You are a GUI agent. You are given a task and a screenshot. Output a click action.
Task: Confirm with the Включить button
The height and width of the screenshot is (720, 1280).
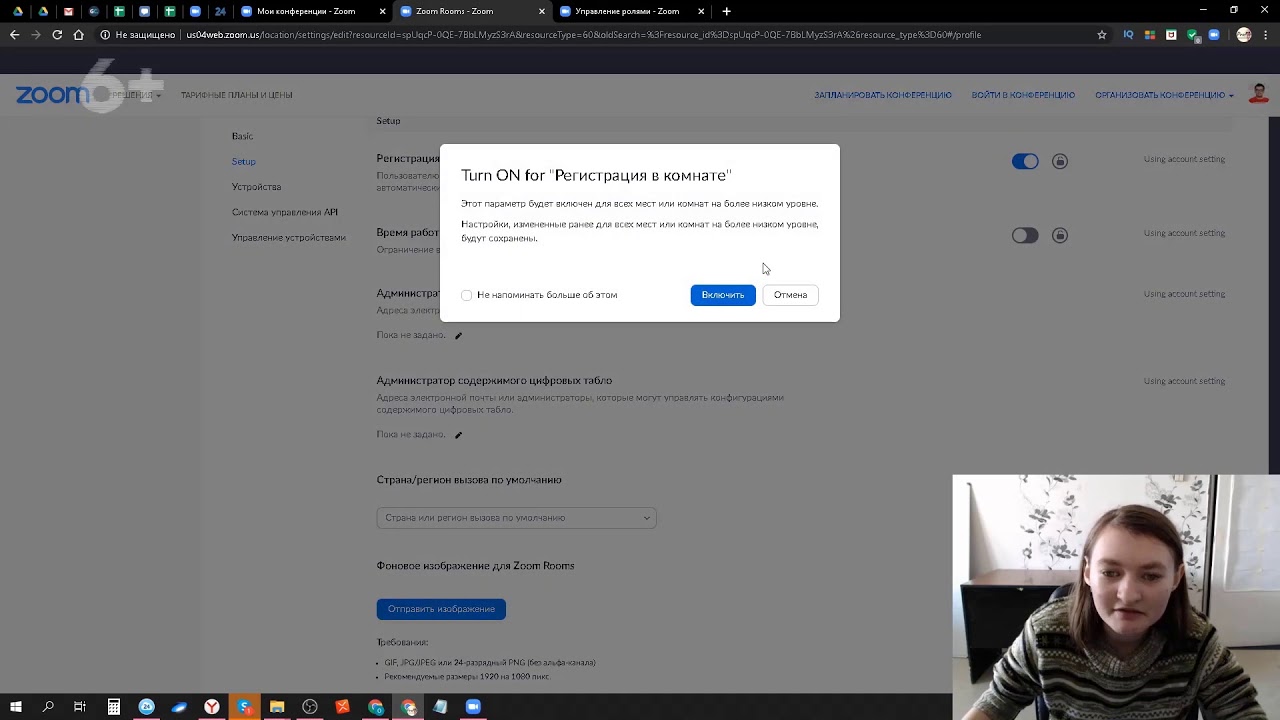(723, 295)
